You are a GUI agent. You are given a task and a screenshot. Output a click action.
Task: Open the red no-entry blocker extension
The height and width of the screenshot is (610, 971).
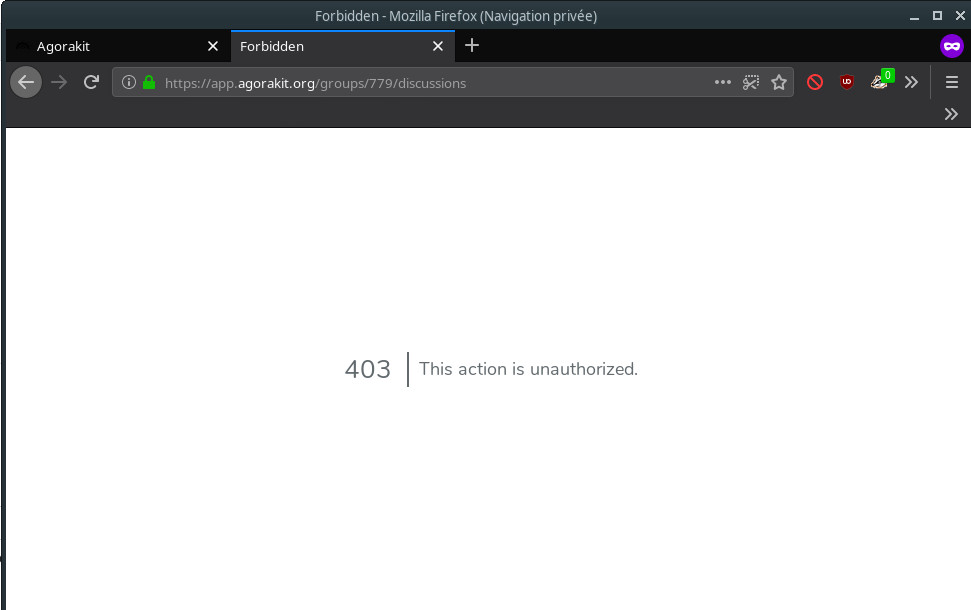pyautogui.click(x=815, y=83)
